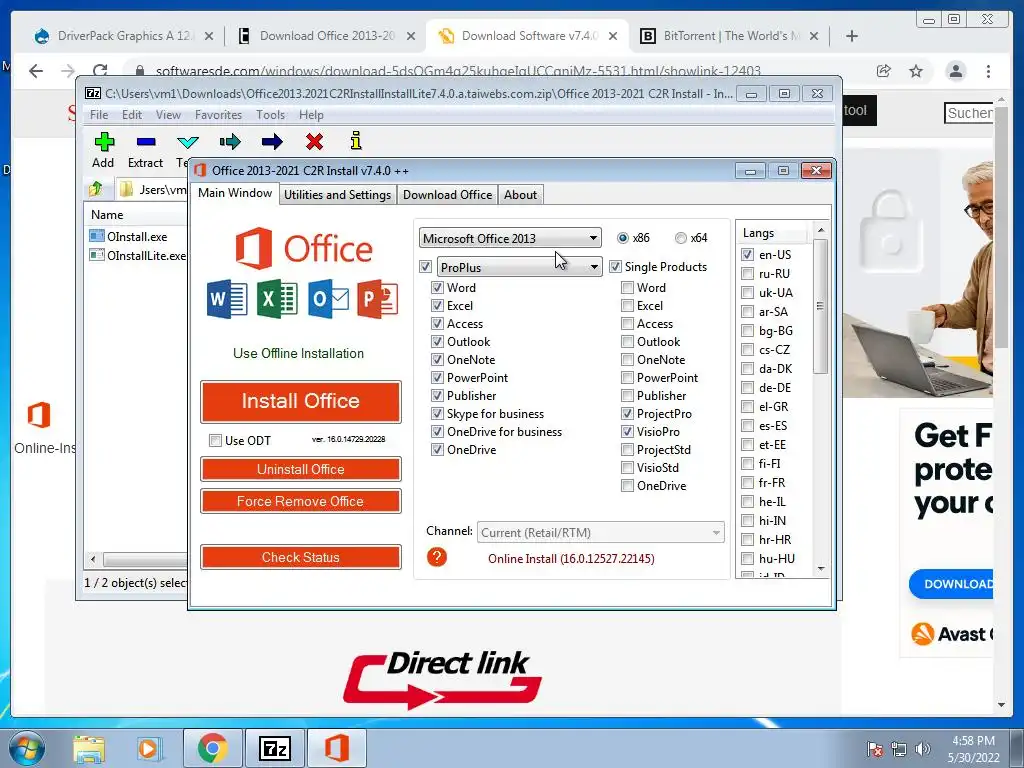Screen dimensions: 1024x768
Task: Switch to Utilities and Settings tab
Action: click(x=337, y=195)
